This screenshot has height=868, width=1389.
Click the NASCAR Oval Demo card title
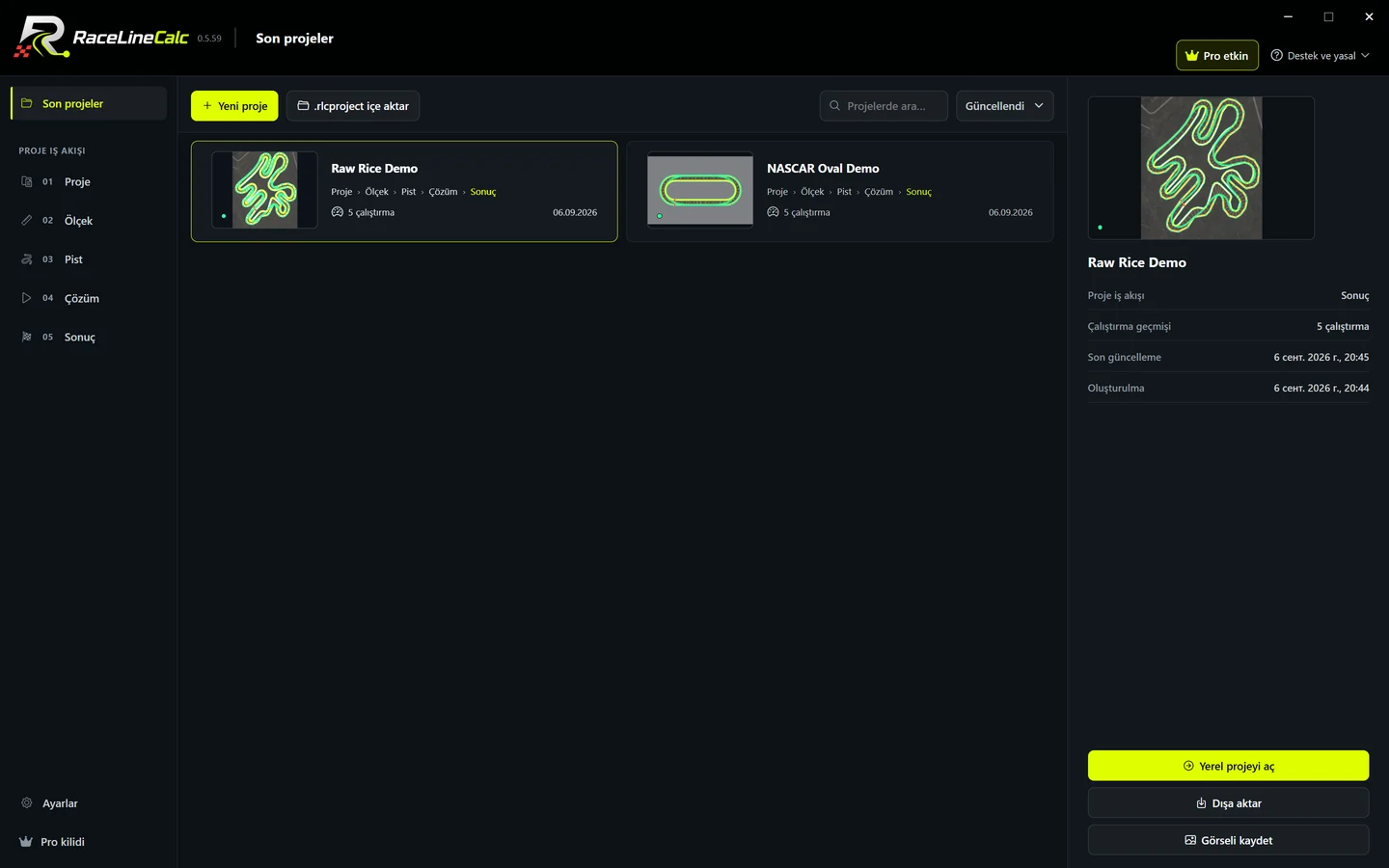(823, 168)
